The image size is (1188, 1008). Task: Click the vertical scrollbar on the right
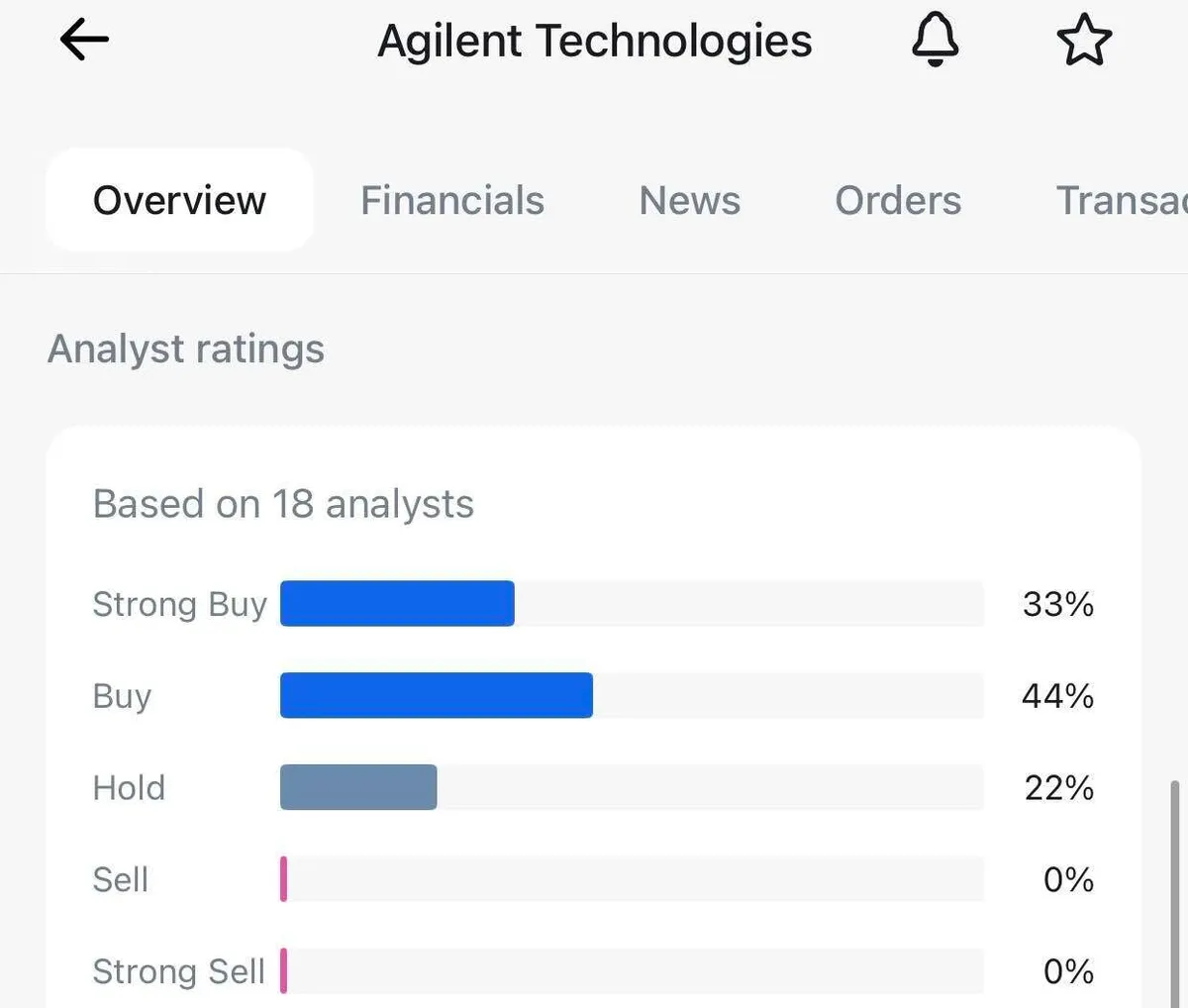point(1175,891)
